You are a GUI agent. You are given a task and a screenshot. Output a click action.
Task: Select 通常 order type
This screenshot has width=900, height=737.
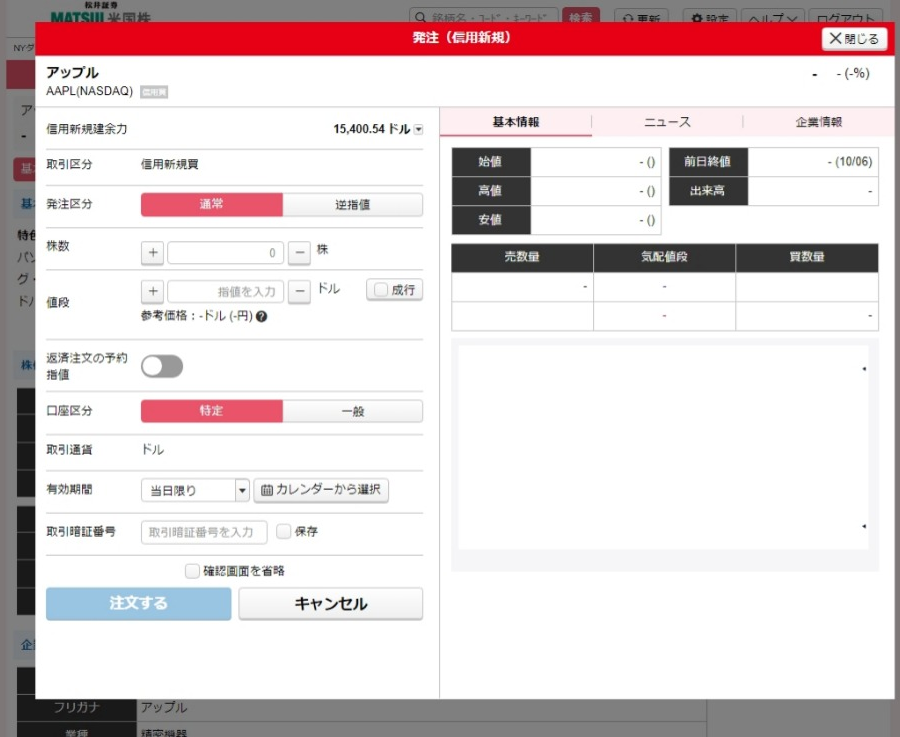212,204
